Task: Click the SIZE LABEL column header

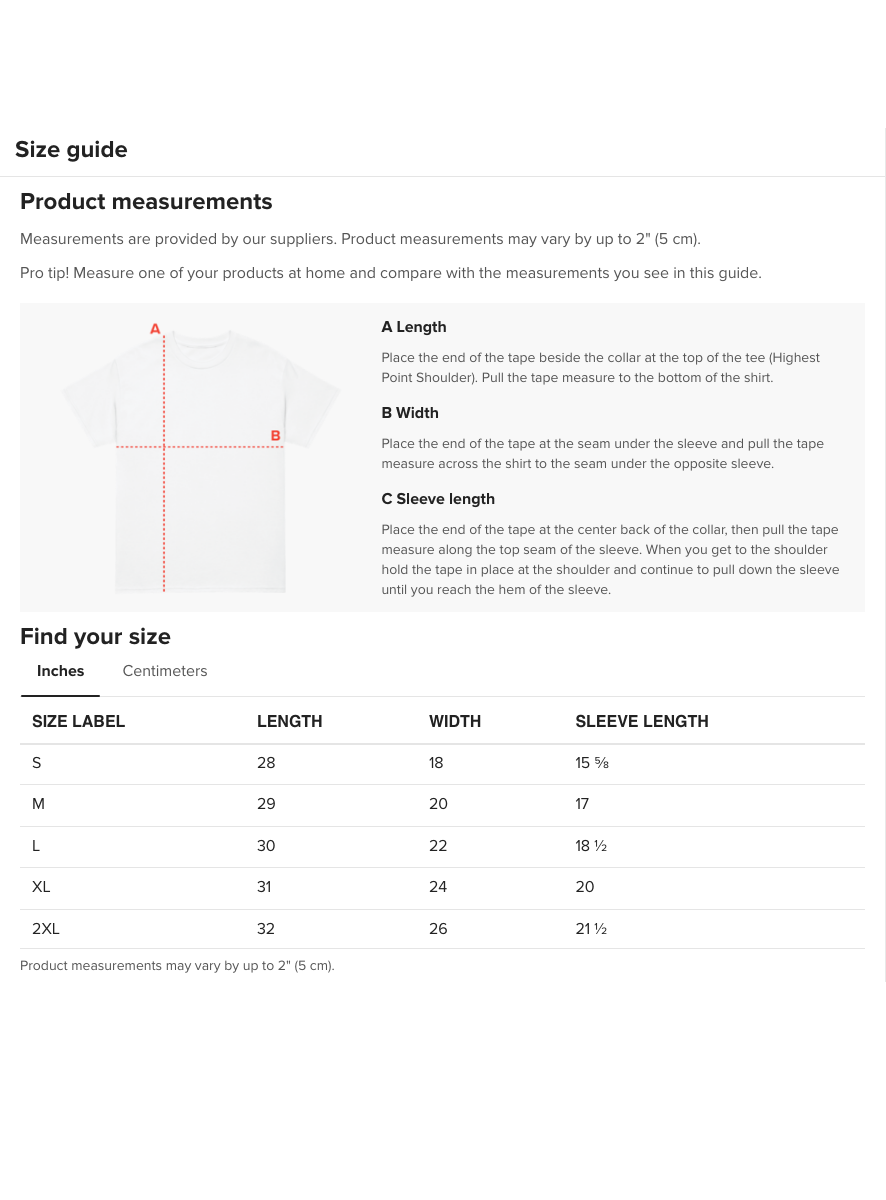Action: click(78, 721)
